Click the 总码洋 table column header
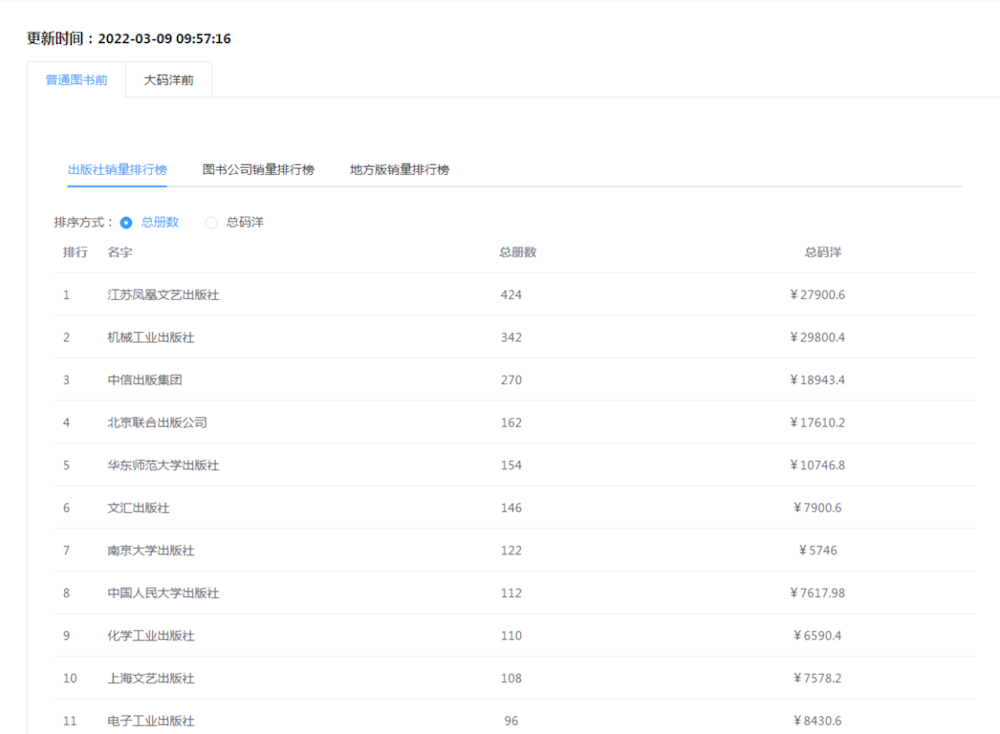Image resolution: width=1000 pixels, height=734 pixels. tap(823, 252)
